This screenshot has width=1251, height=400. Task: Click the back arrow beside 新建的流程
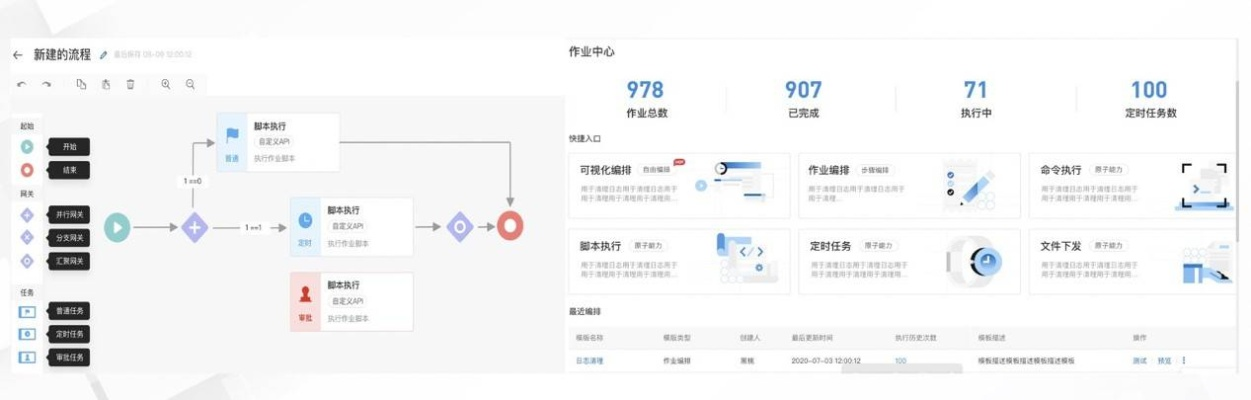point(18,55)
